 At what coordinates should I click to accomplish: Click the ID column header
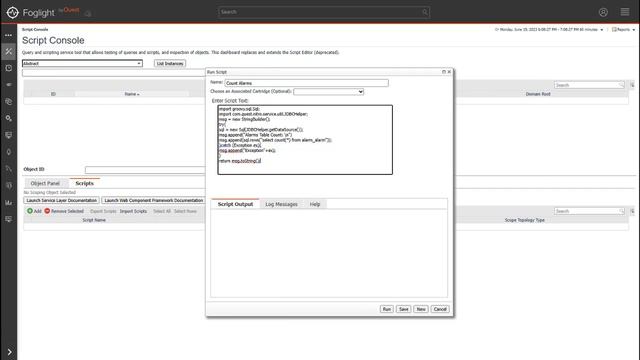53,94
